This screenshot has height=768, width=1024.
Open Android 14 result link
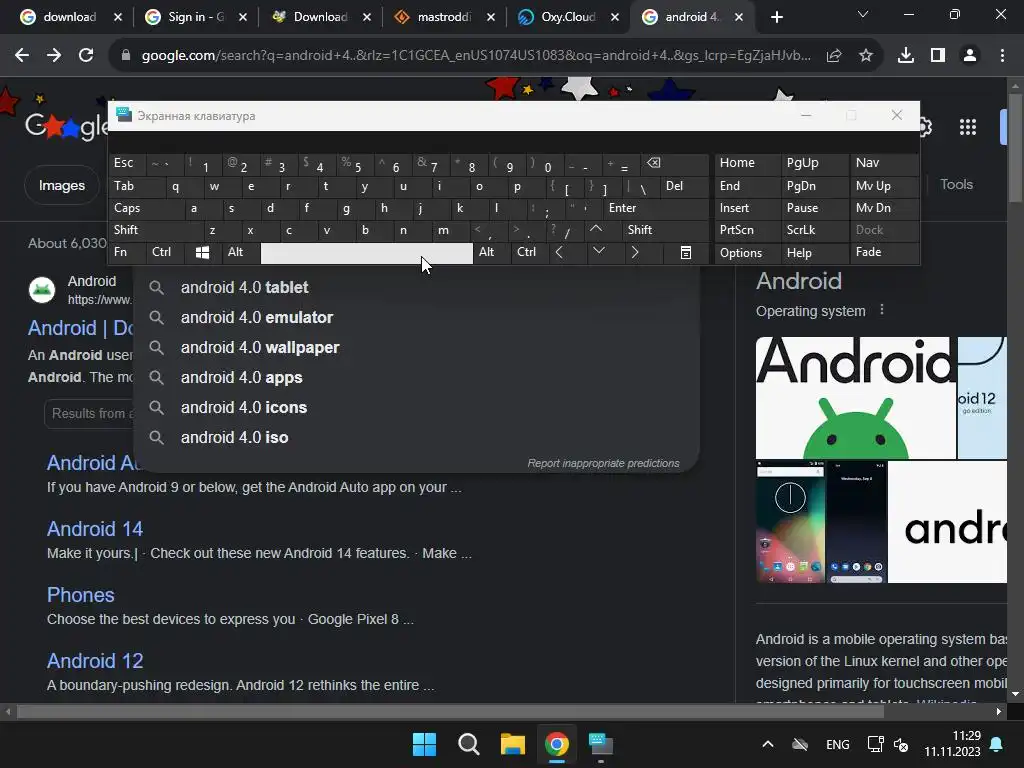click(95, 528)
